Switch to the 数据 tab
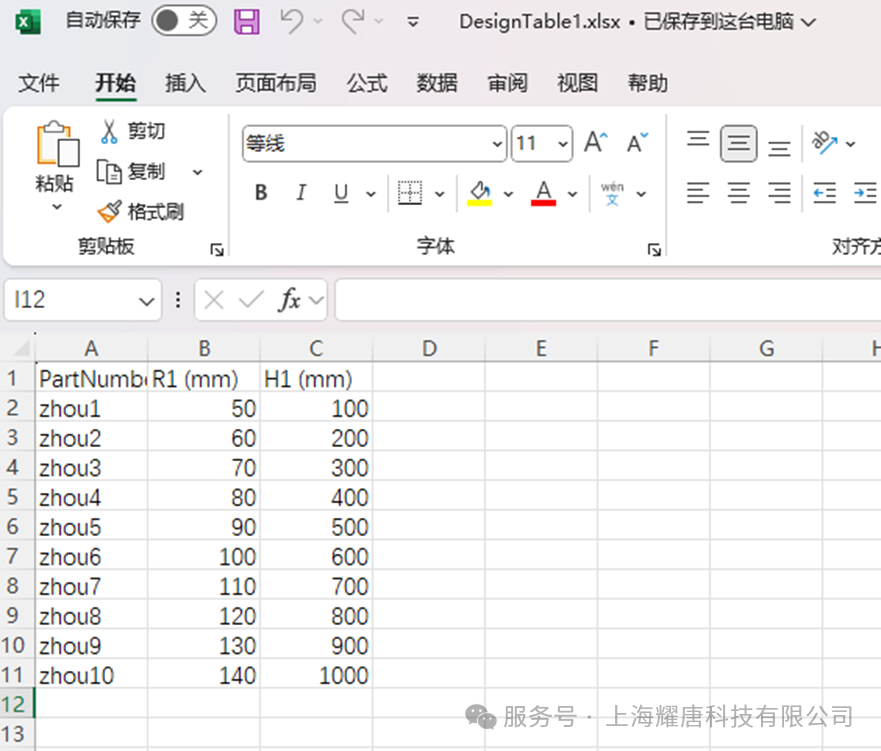 pyautogui.click(x=437, y=83)
